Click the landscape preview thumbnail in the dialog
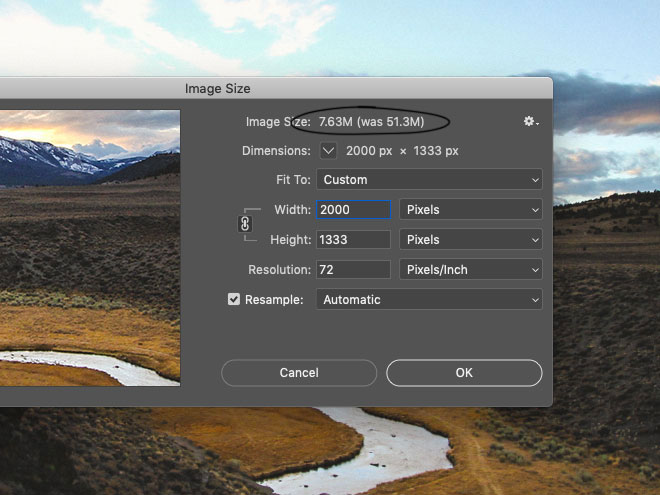The image size is (660, 495). 90,248
